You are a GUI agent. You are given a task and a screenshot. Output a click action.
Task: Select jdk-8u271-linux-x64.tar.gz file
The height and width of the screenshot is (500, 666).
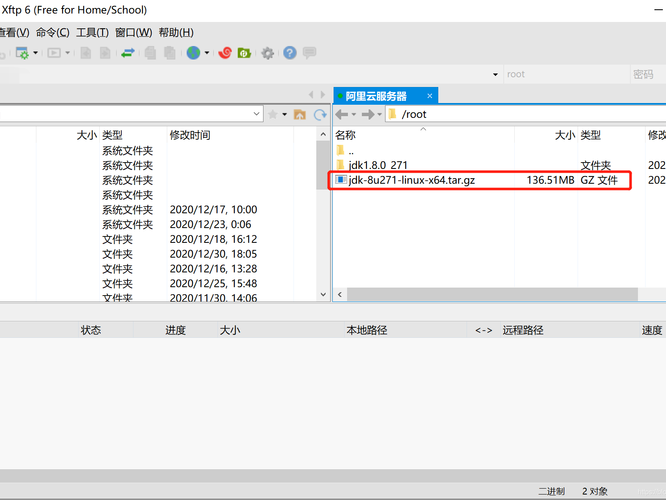coord(405,180)
